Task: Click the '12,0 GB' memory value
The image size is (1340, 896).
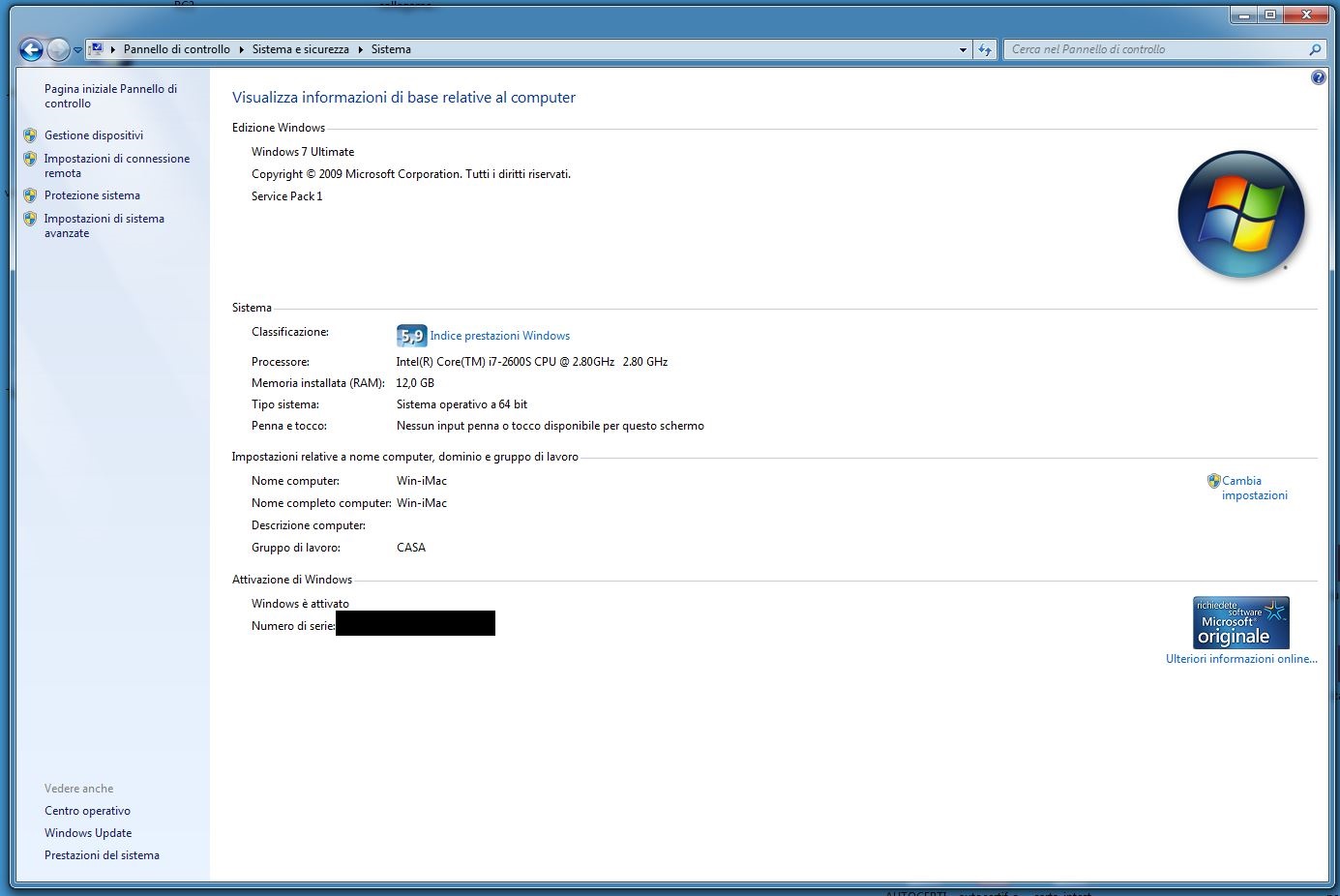Action: tap(415, 383)
